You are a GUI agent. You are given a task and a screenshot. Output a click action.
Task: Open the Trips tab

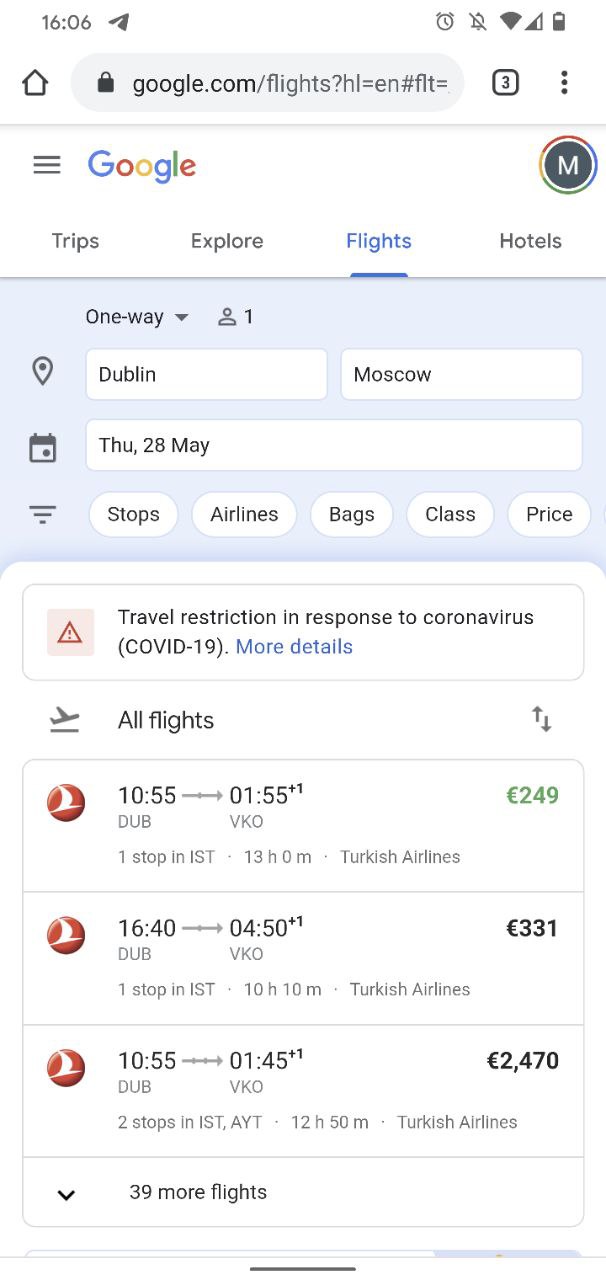pyautogui.click(x=75, y=241)
